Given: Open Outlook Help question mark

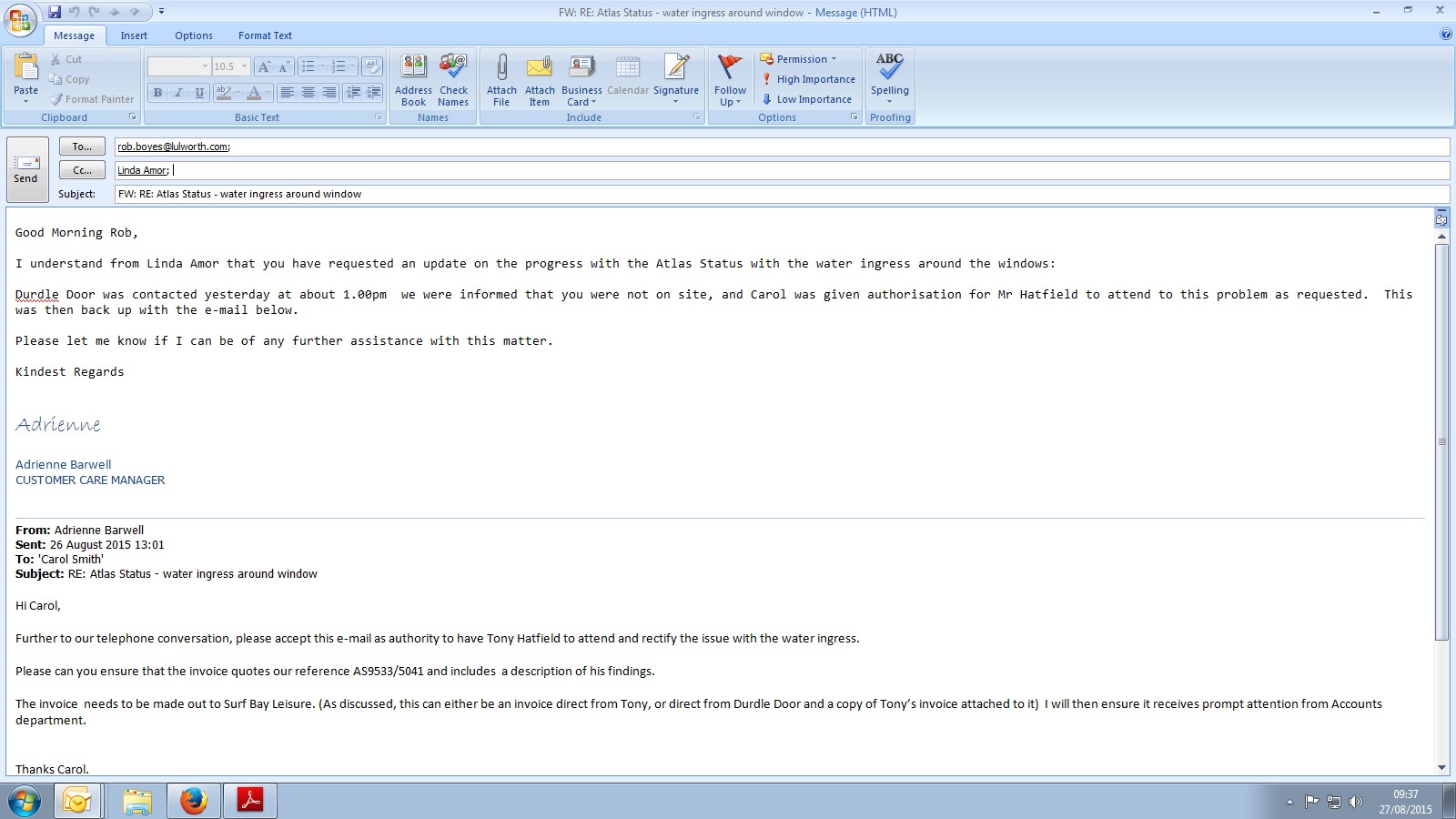Looking at the screenshot, I should 1446,35.
